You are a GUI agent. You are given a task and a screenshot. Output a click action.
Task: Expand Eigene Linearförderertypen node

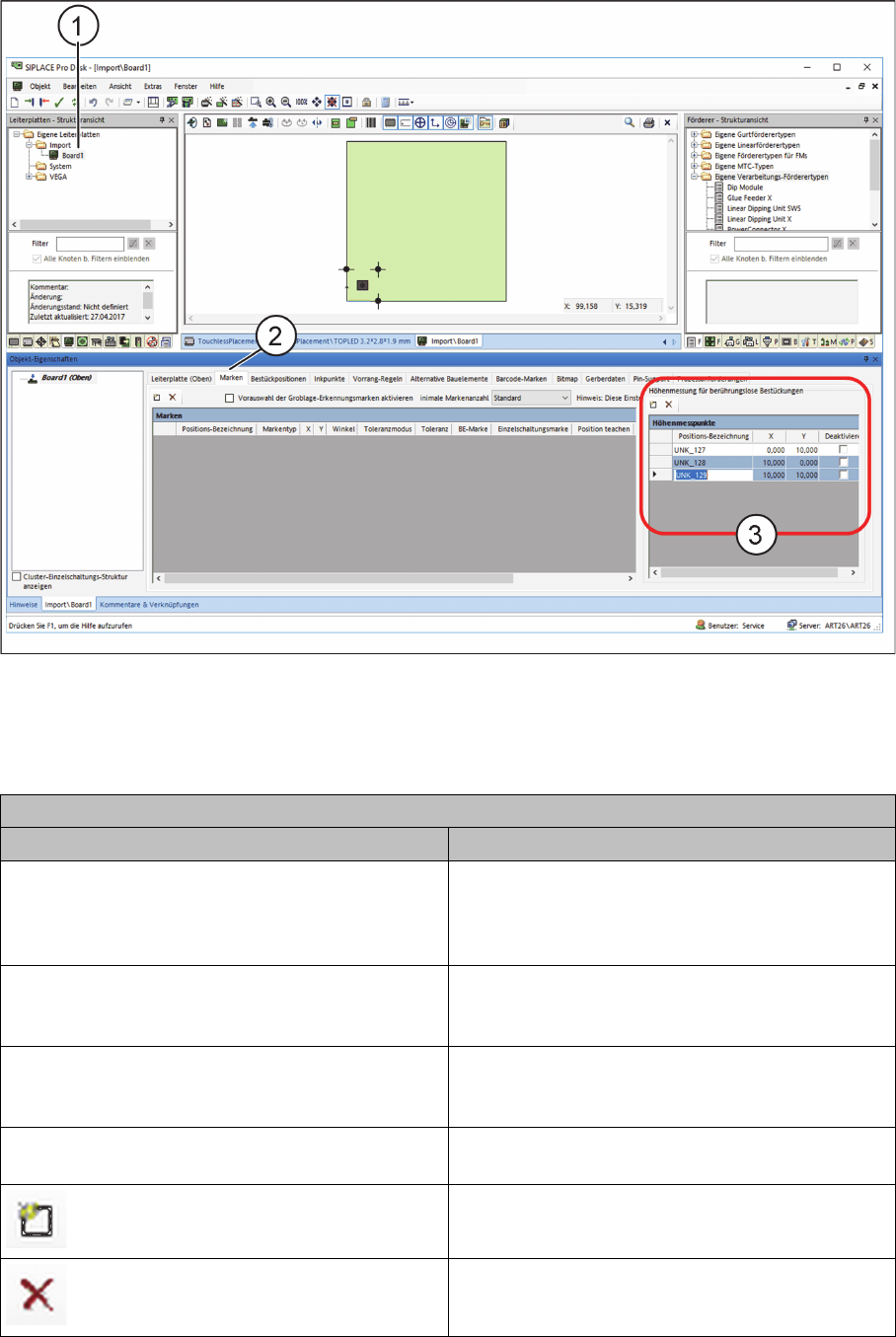point(694,145)
